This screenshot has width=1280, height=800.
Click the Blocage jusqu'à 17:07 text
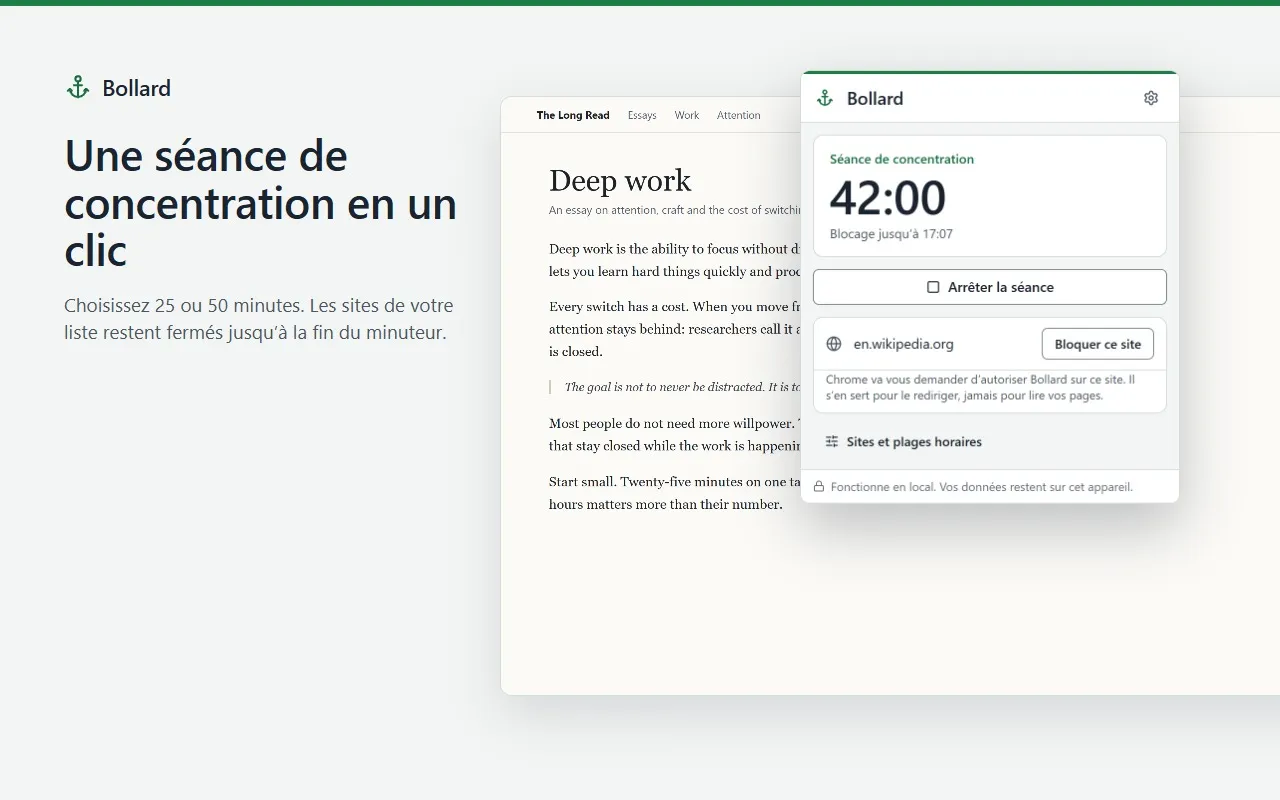(891, 234)
